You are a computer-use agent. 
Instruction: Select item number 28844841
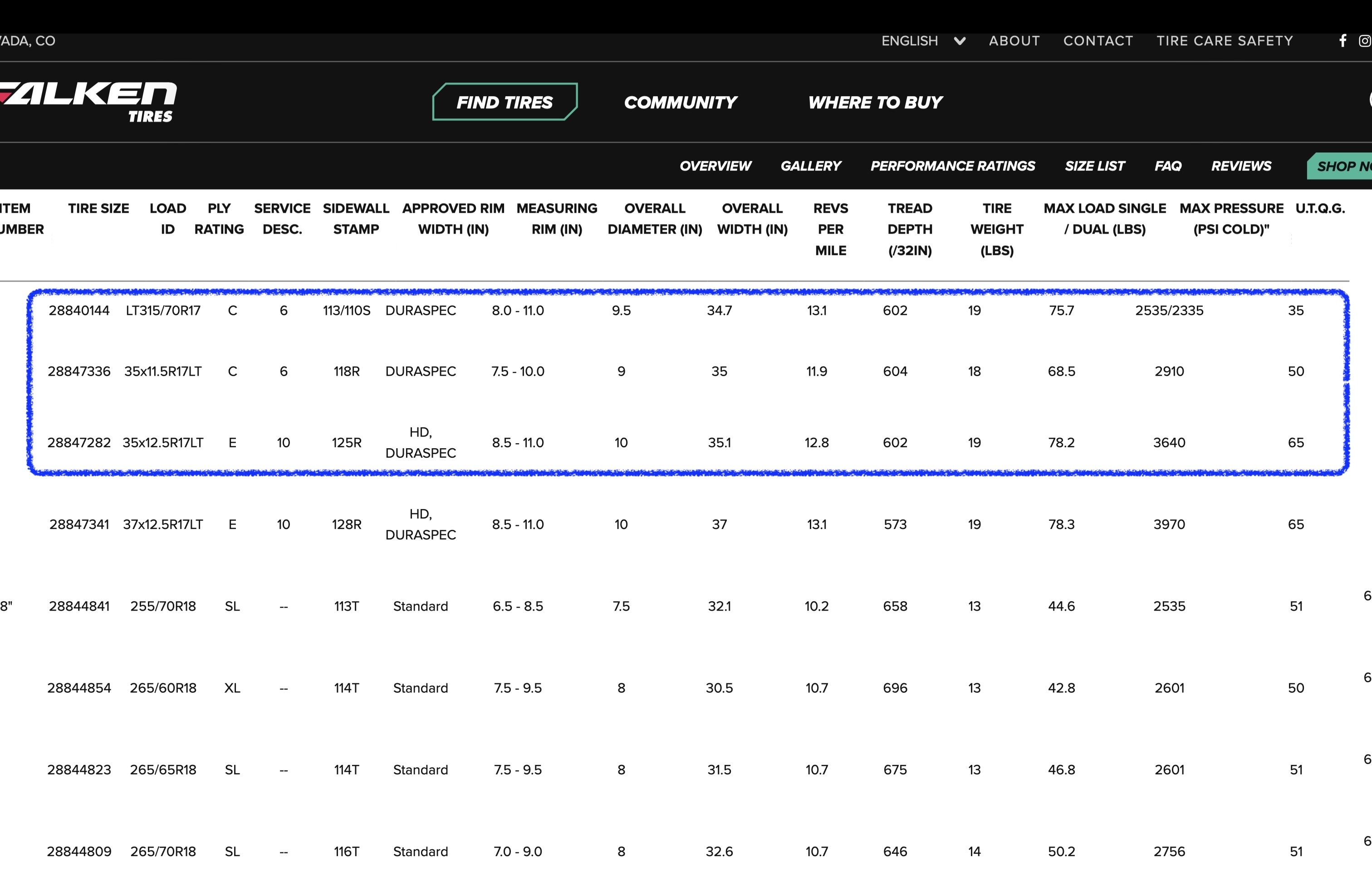point(79,607)
